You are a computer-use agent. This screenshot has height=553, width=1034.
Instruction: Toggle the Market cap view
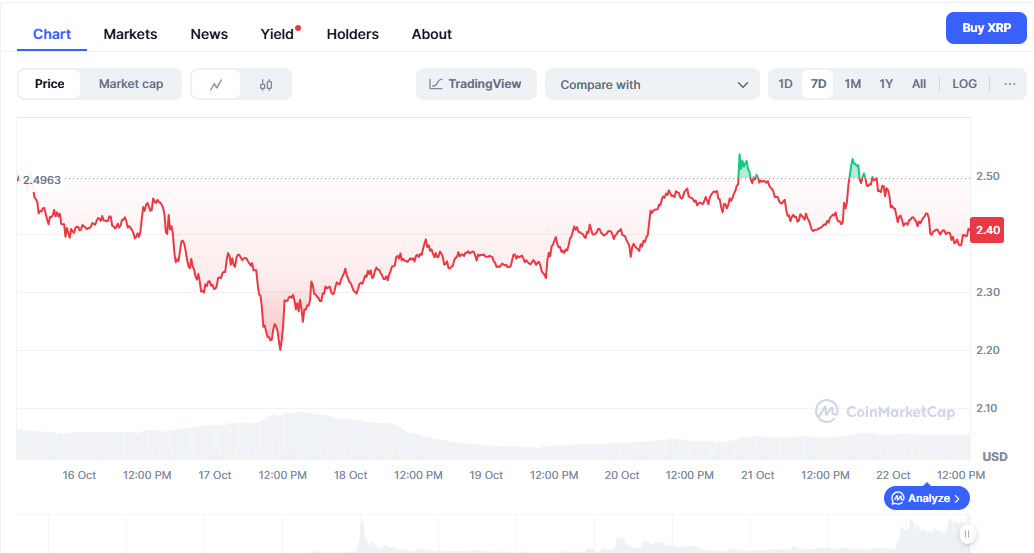point(131,84)
